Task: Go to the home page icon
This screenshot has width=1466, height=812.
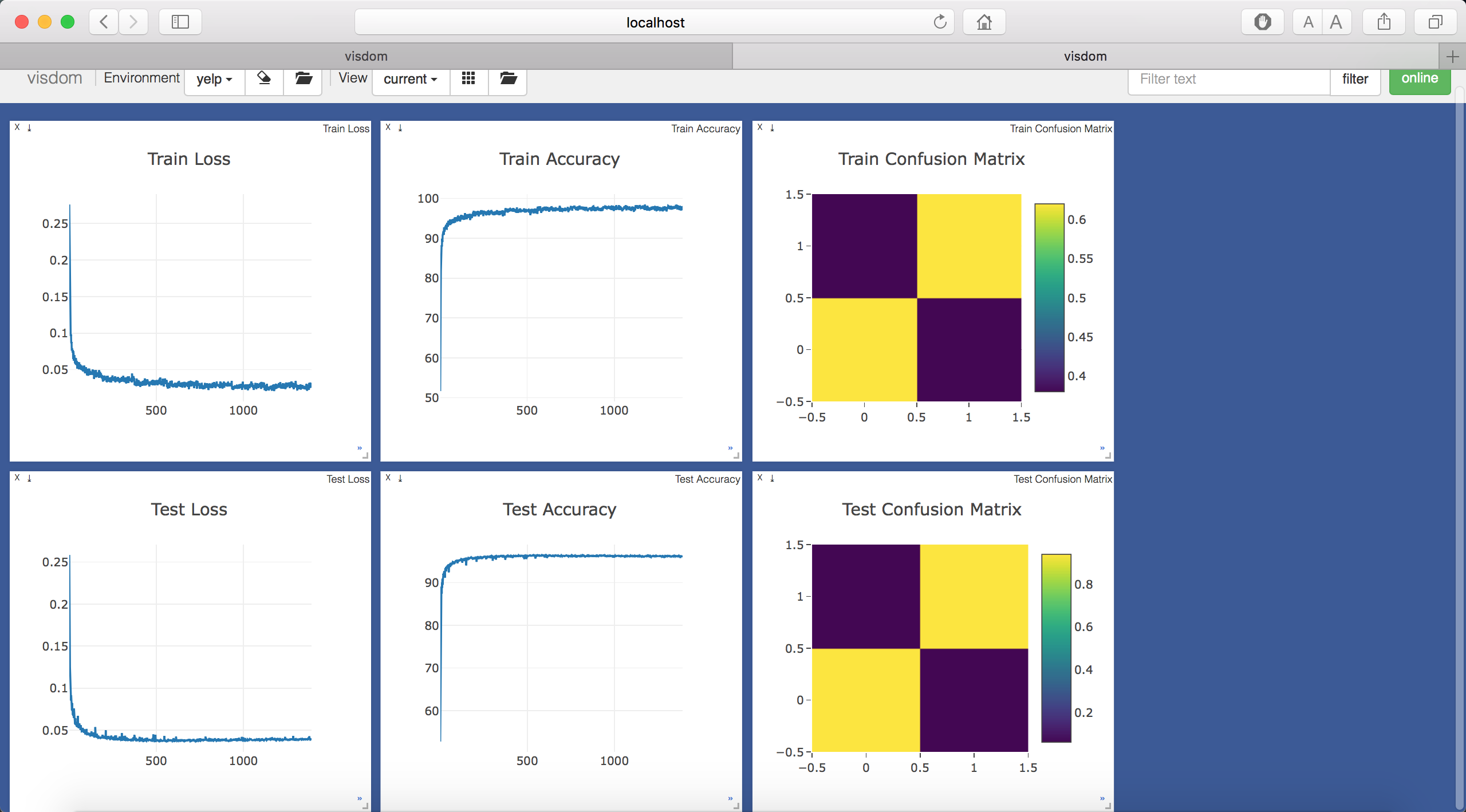Action: [x=984, y=22]
